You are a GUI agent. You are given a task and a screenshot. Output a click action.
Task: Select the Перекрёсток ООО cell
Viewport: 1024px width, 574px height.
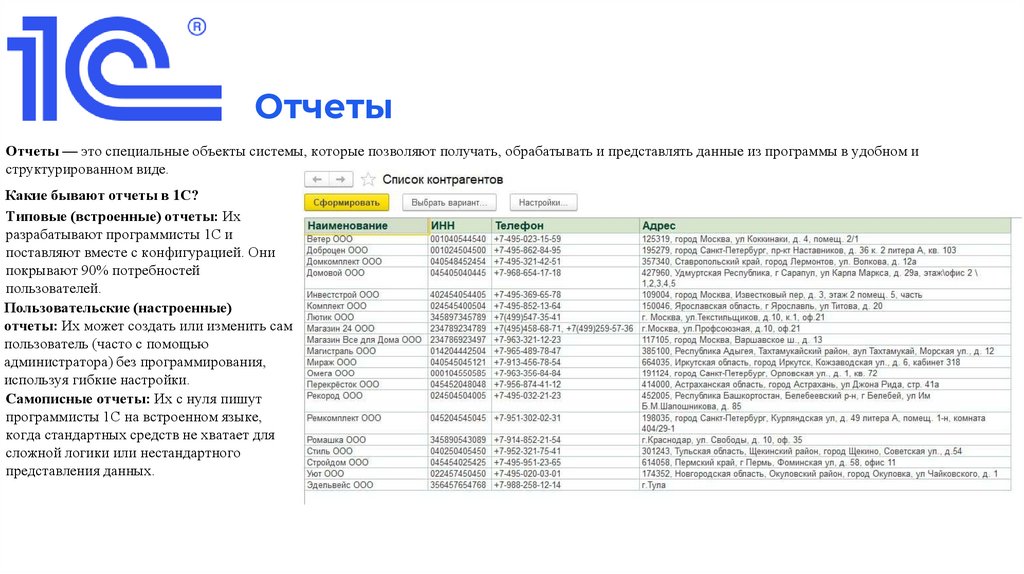coord(366,384)
